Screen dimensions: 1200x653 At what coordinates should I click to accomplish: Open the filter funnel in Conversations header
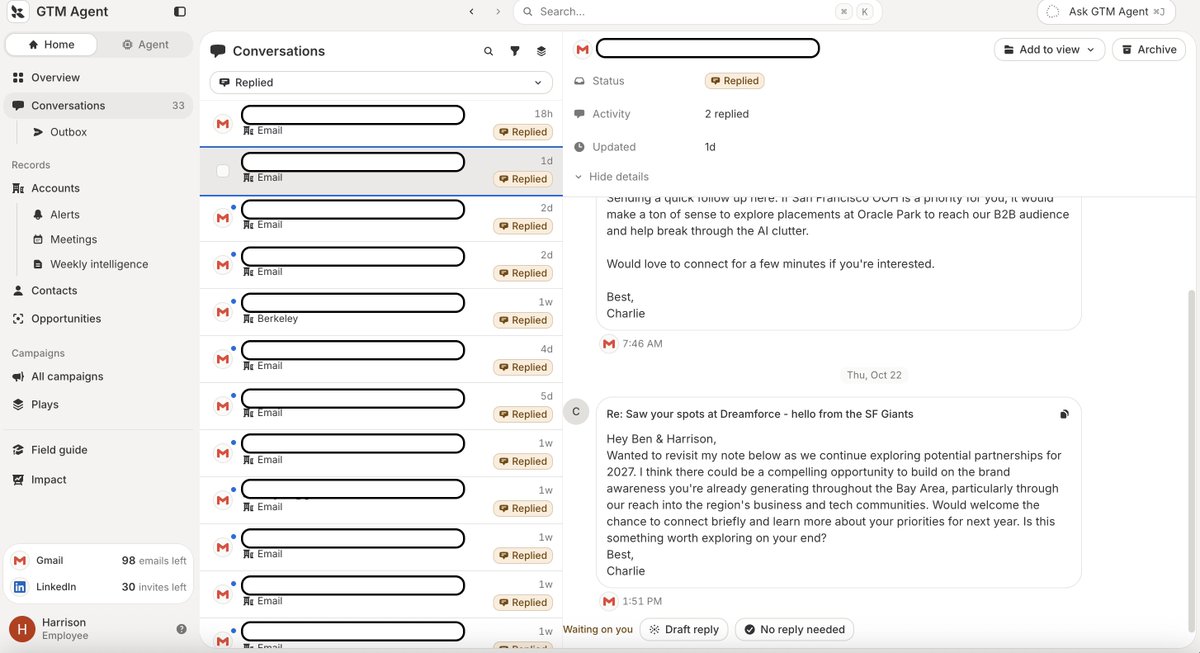(515, 51)
